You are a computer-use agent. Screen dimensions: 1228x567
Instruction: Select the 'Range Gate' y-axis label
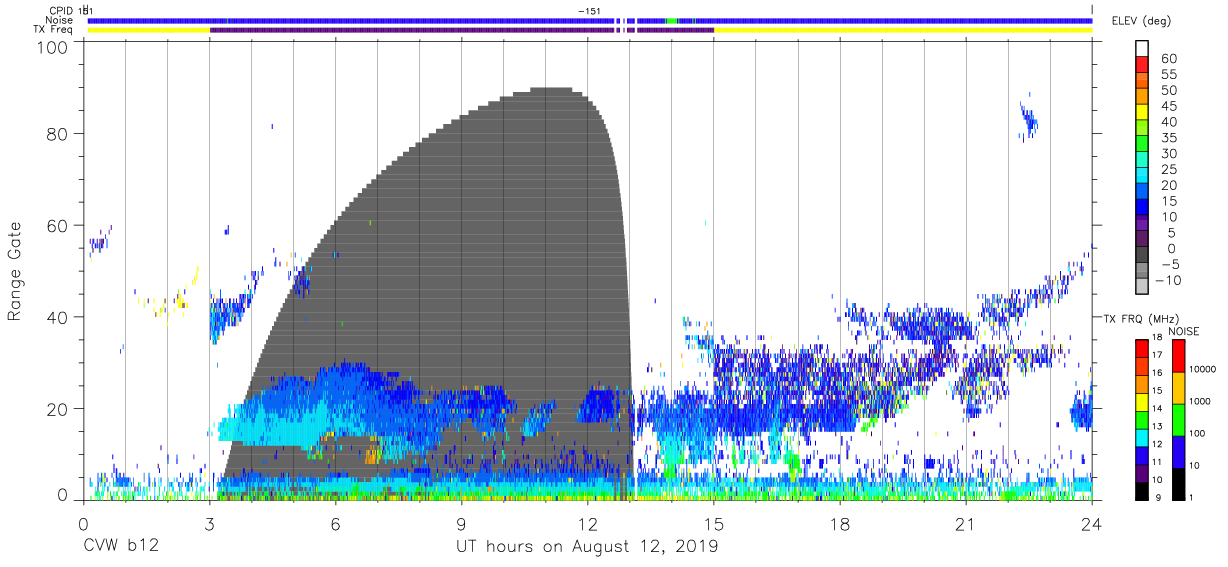(x=15, y=271)
